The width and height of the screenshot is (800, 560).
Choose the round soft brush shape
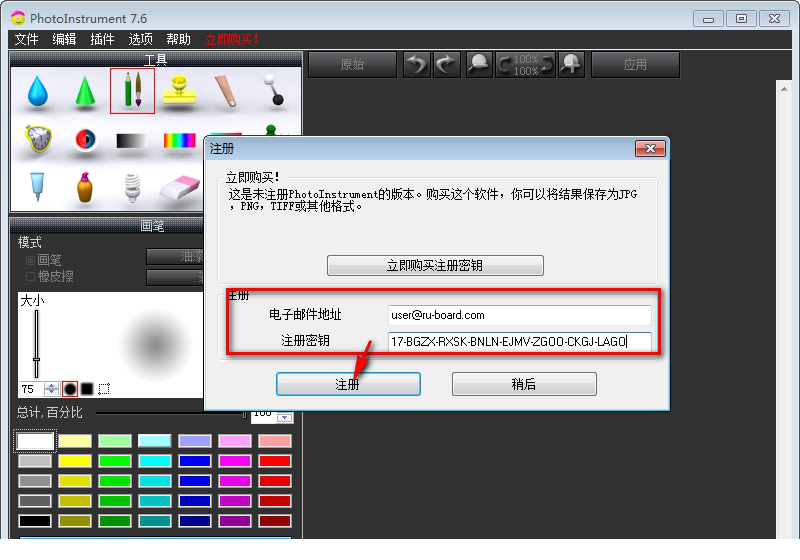(x=70, y=389)
